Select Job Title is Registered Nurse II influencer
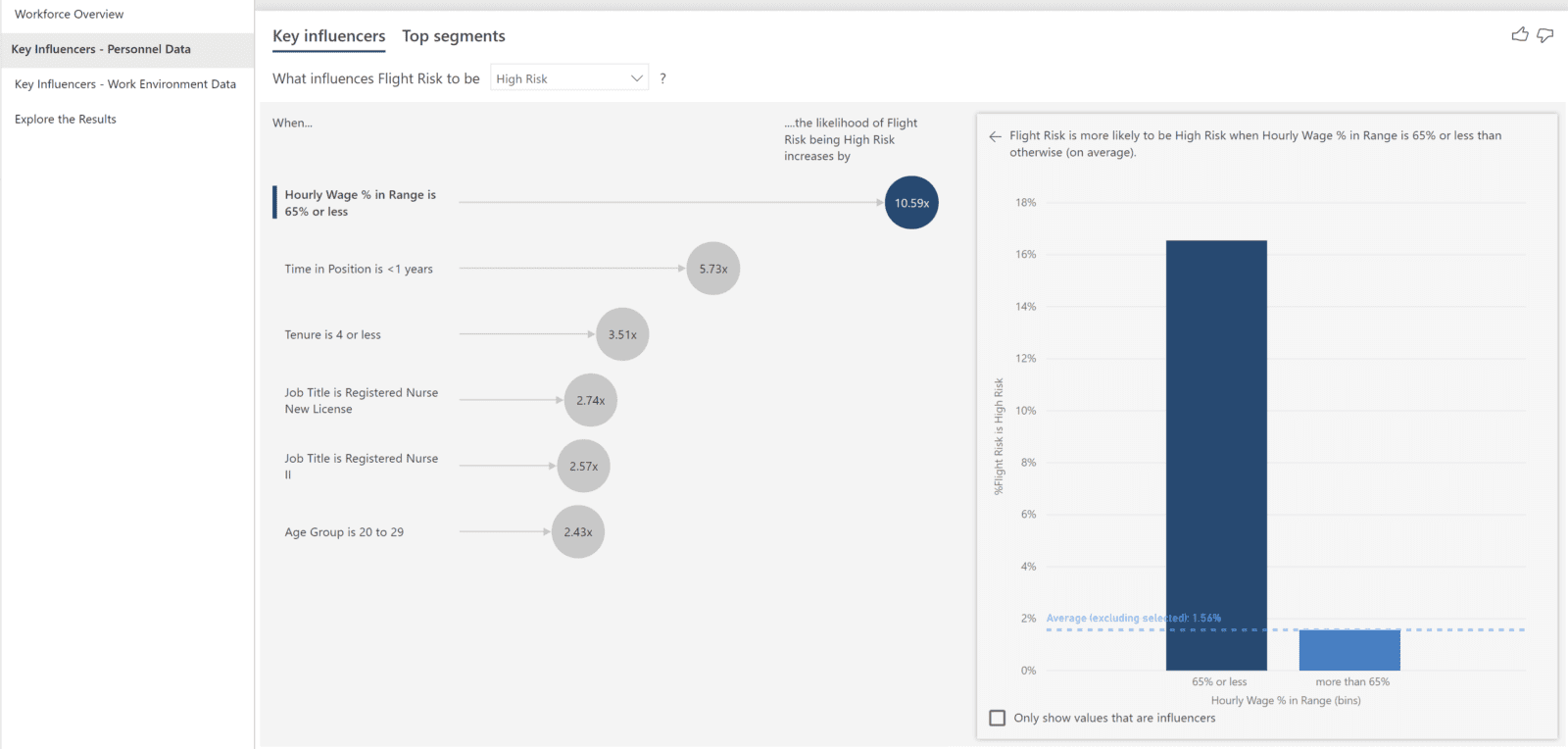Image resolution: width=1568 pixels, height=749 pixels. click(362, 467)
